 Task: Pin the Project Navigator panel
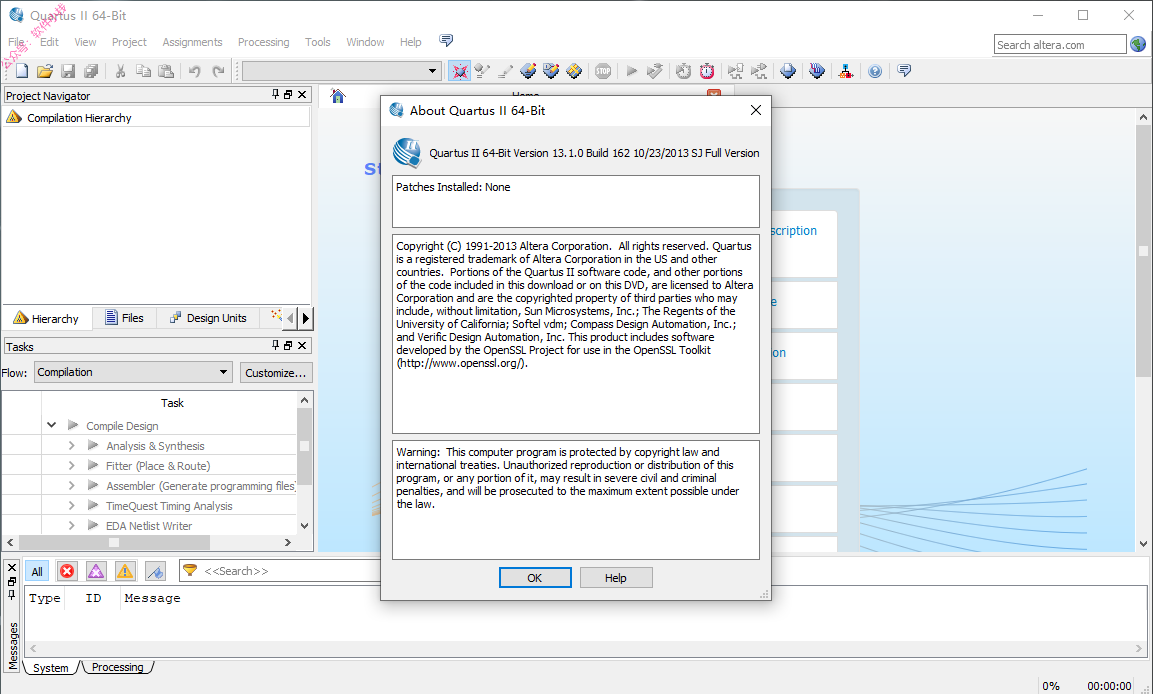tap(276, 94)
